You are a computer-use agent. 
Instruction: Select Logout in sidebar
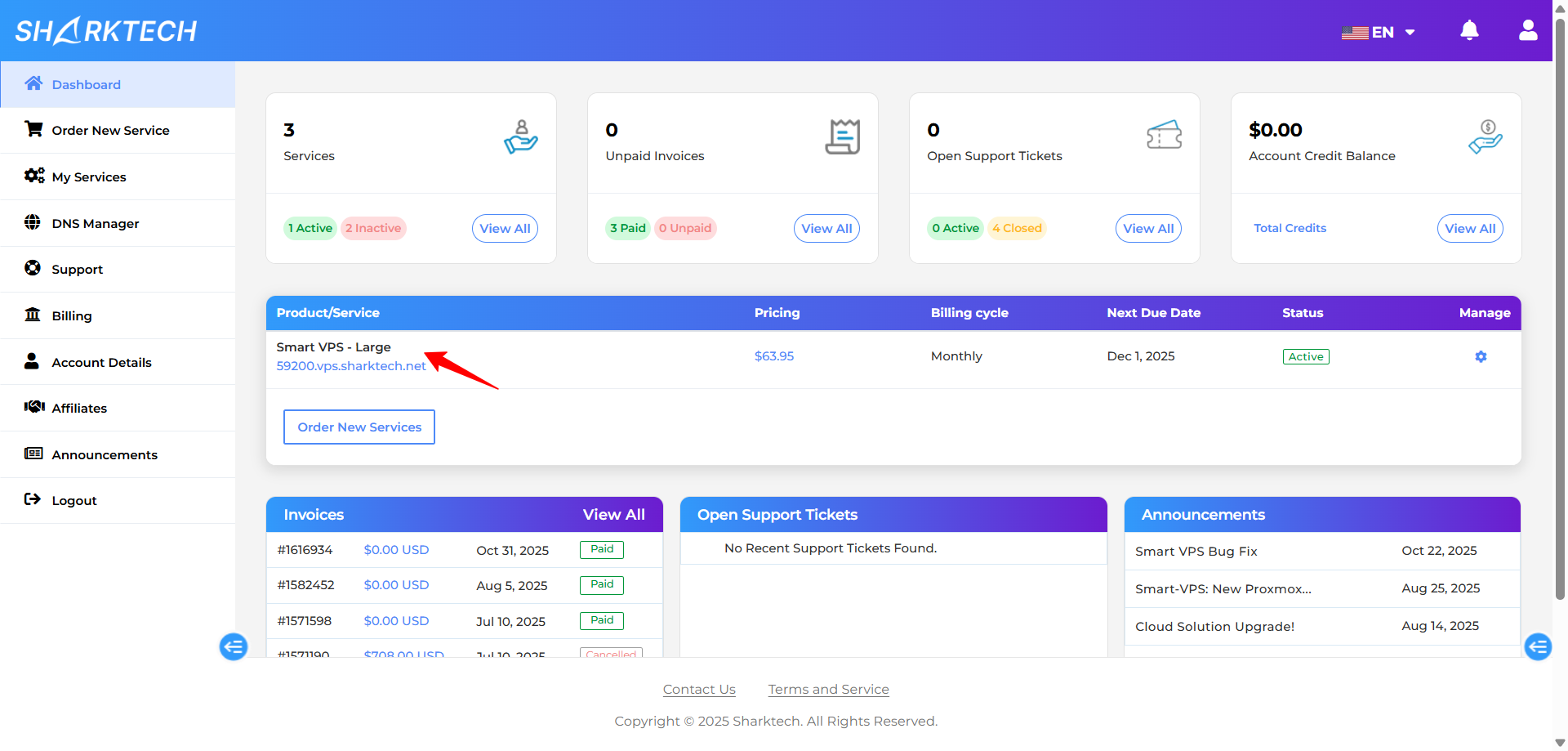point(118,501)
